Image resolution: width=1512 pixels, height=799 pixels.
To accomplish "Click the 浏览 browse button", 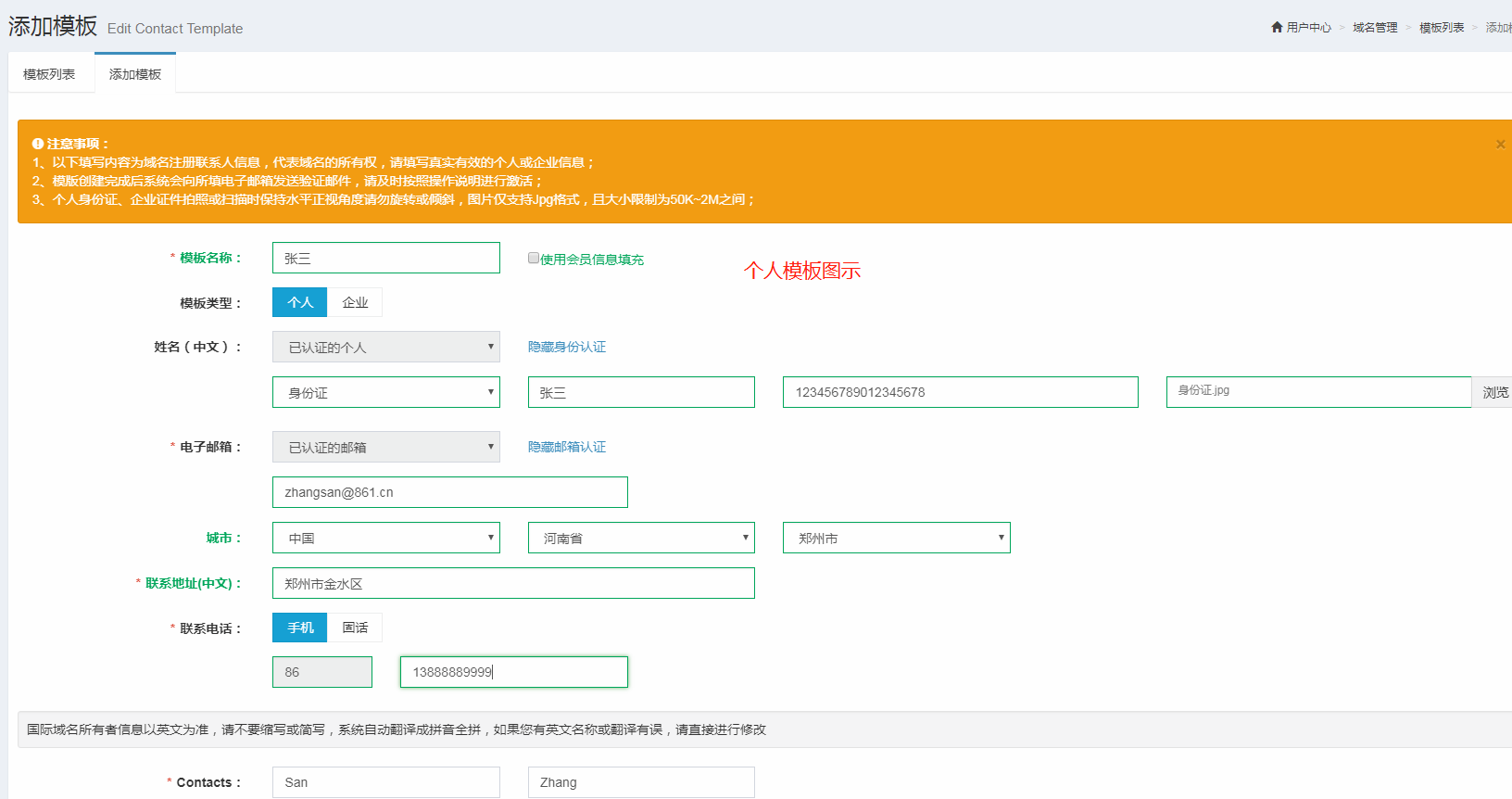I will [x=1493, y=392].
